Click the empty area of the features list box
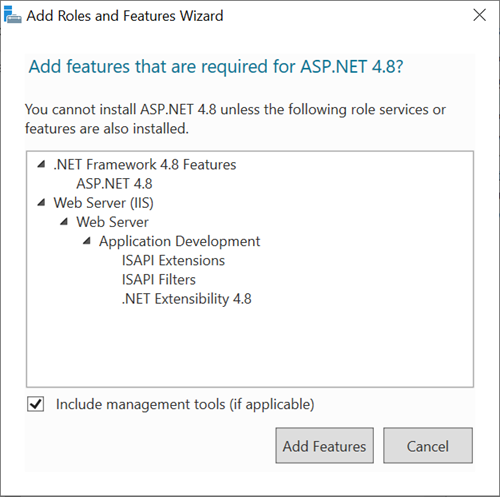 point(250,347)
